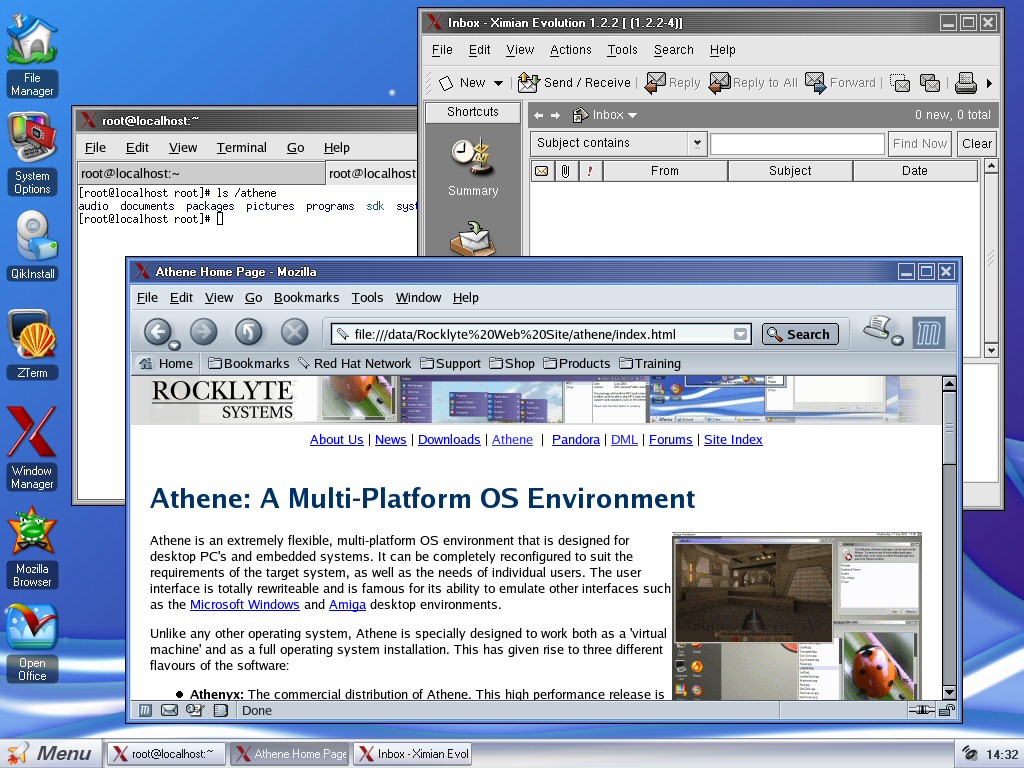
Task: Open Support bookmark folder in Mozilla
Action: coord(451,364)
